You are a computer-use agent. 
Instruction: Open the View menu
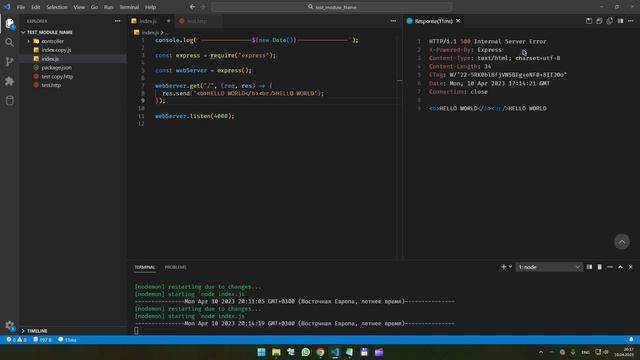[x=79, y=7]
